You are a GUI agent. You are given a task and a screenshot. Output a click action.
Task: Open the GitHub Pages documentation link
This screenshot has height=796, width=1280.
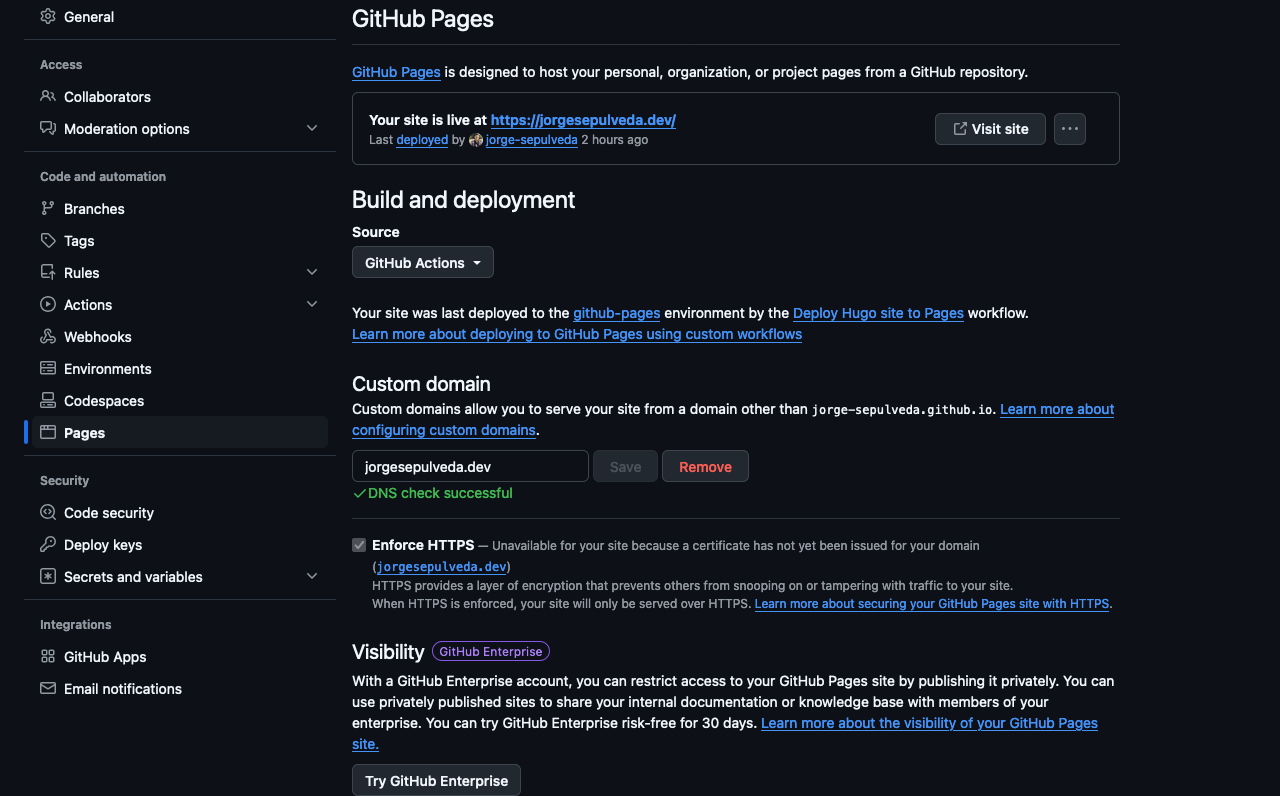point(396,72)
